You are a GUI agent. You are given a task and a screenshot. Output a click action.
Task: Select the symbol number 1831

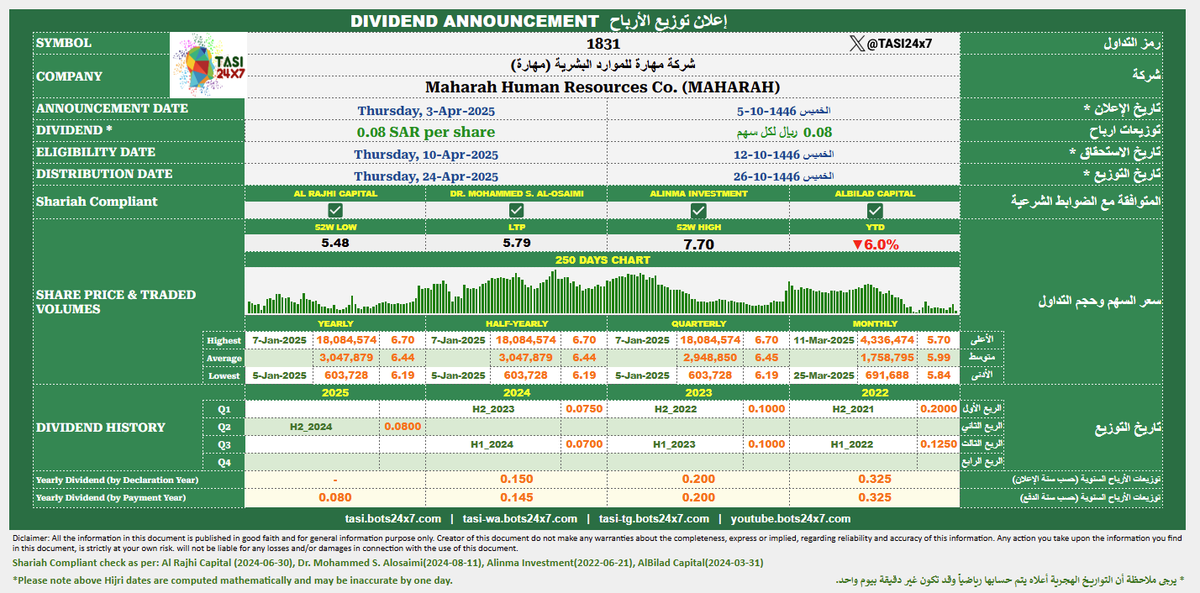pyautogui.click(x=603, y=44)
